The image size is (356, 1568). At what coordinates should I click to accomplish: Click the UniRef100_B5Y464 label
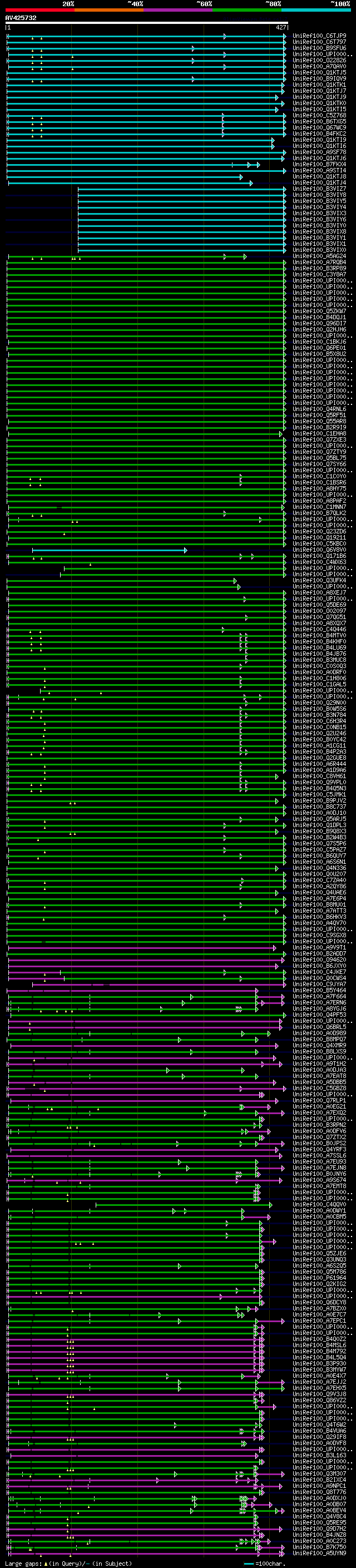319,990
